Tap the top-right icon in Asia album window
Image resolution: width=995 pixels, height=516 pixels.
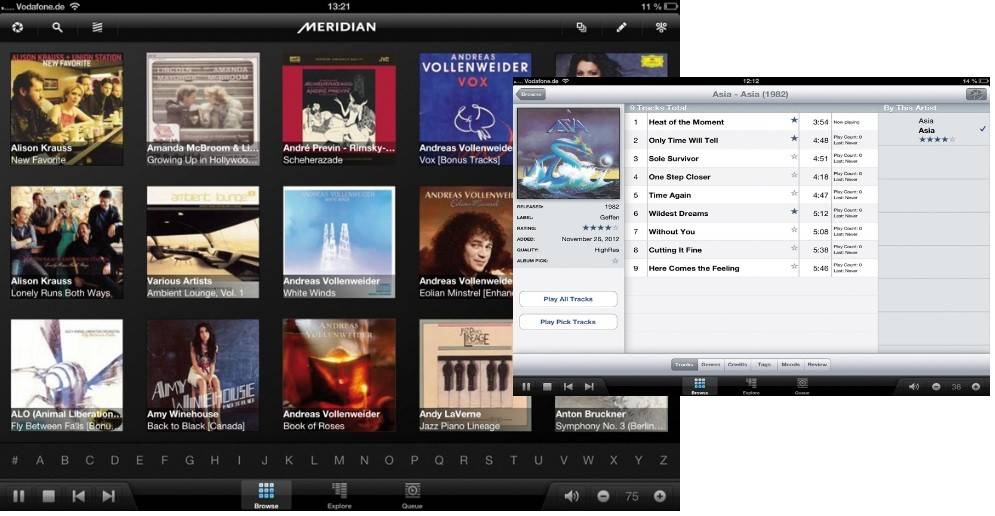[x=976, y=94]
